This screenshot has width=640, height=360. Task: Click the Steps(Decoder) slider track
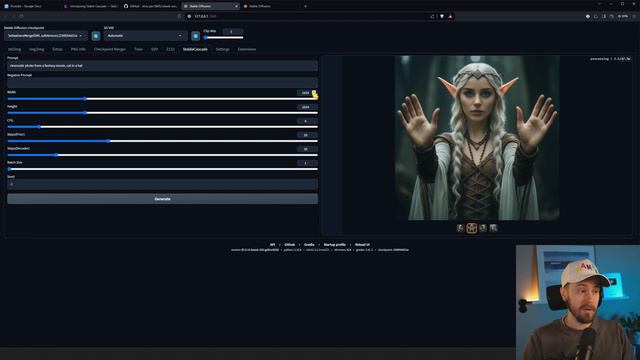click(x=162, y=155)
